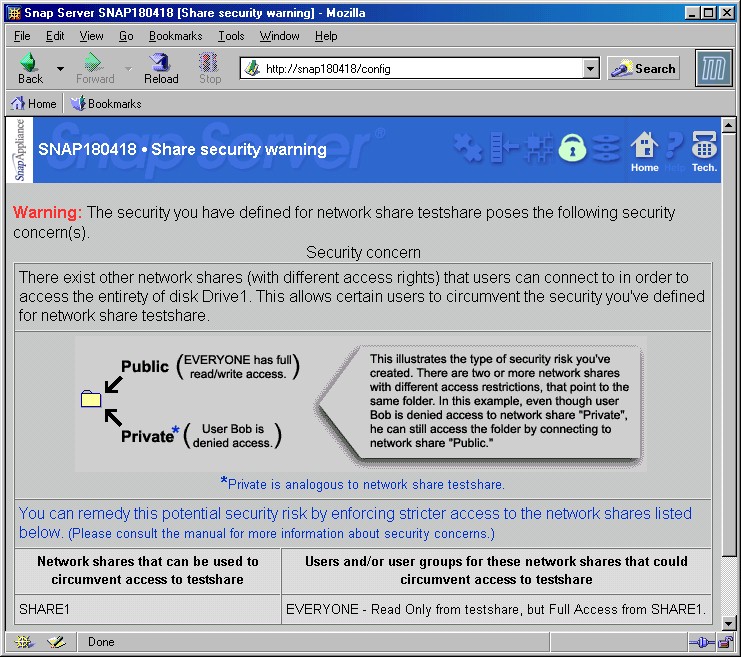Click the EVERYONE - Read Only cell text
This screenshot has width=741, height=657.
(x=496, y=609)
